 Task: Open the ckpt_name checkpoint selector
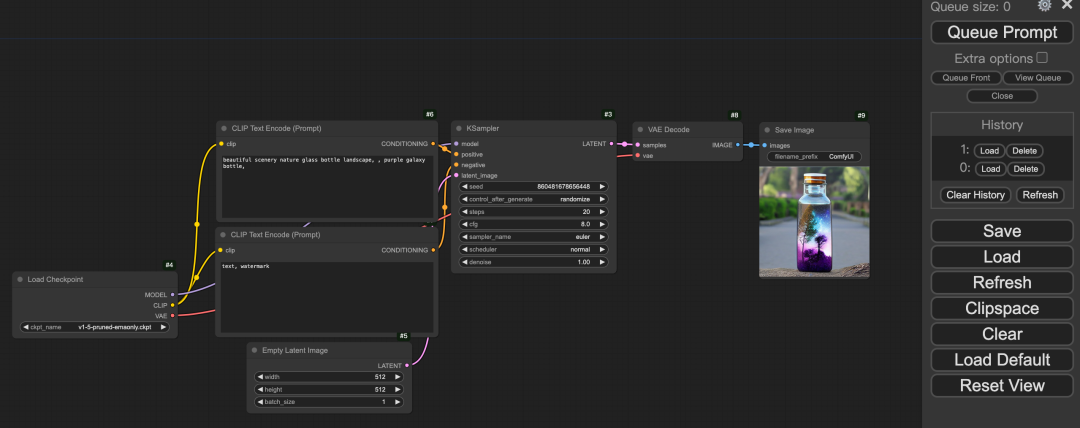(94, 327)
